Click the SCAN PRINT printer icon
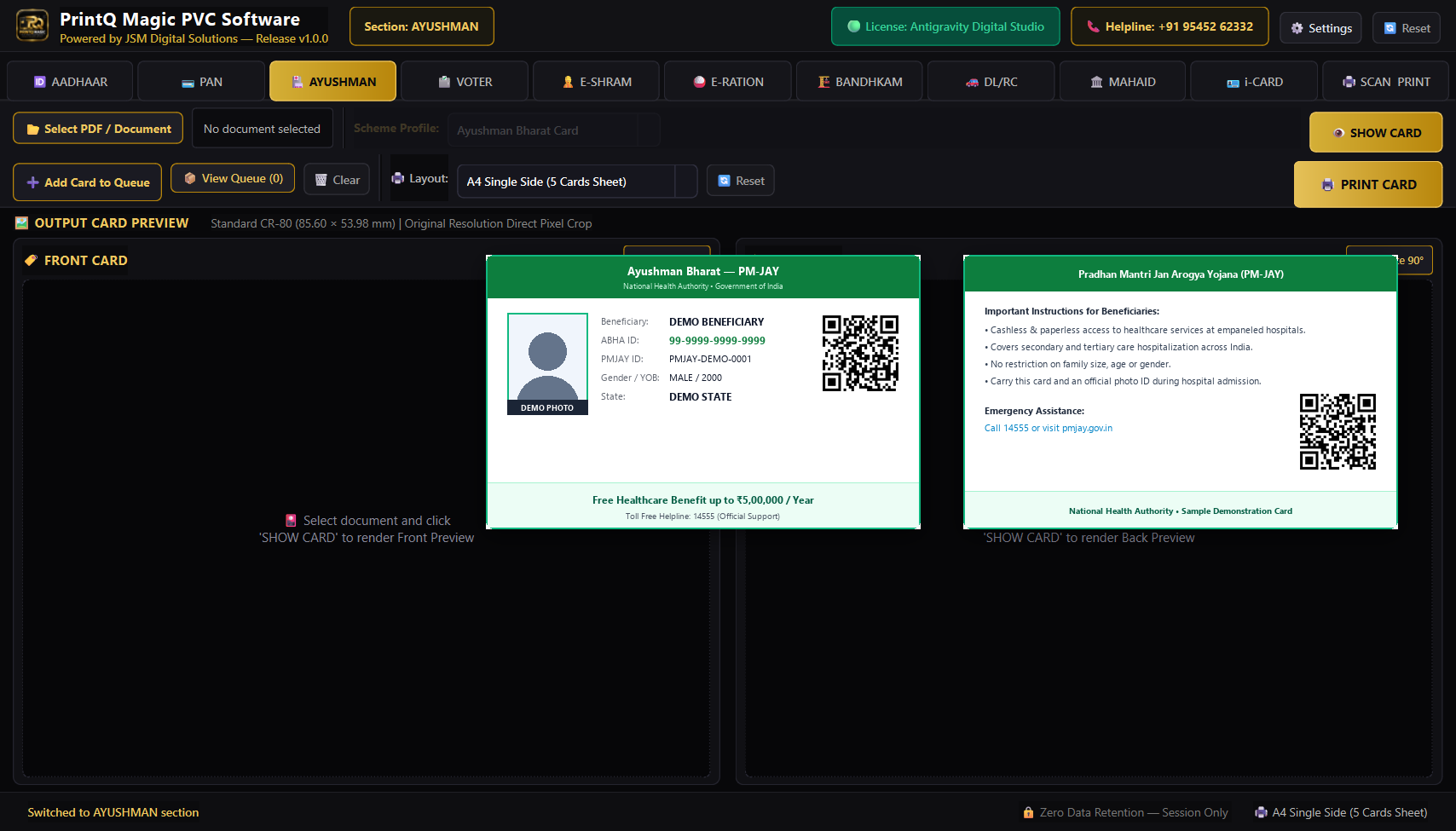 (1349, 82)
